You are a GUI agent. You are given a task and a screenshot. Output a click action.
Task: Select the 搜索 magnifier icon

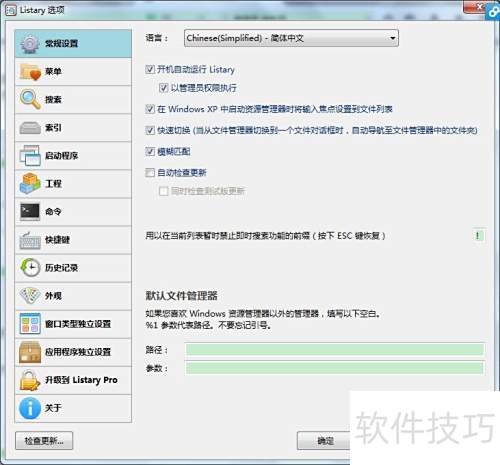click(x=30, y=99)
